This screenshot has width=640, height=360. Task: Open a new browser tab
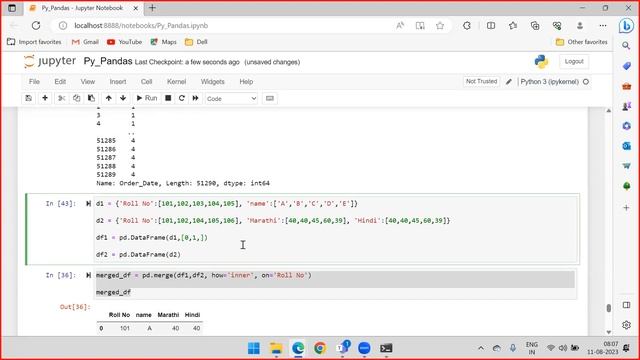(152, 8)
